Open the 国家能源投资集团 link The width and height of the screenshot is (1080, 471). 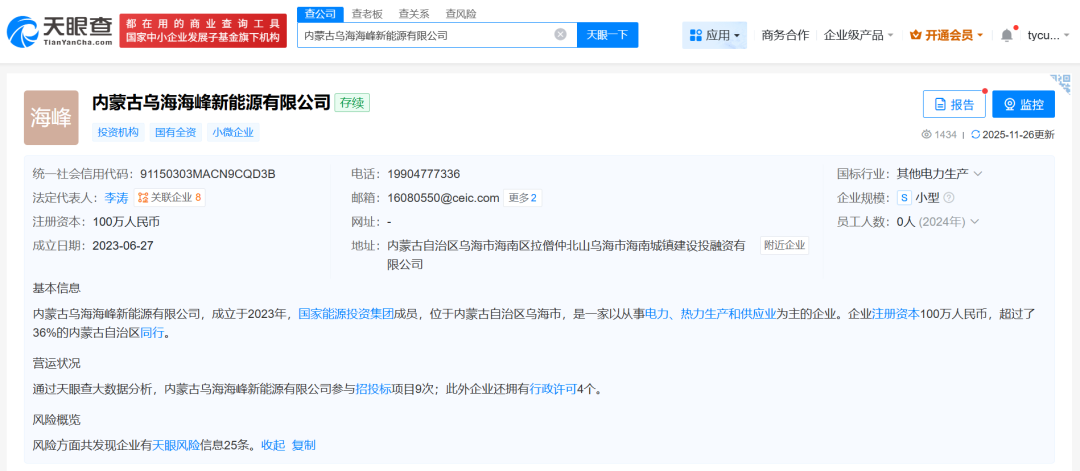346,313
